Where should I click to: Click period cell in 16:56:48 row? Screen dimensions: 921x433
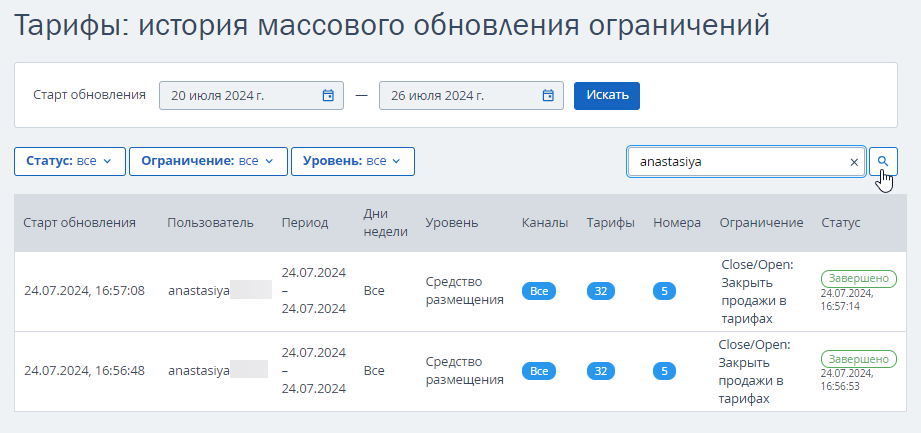click(x=314, y=371)
